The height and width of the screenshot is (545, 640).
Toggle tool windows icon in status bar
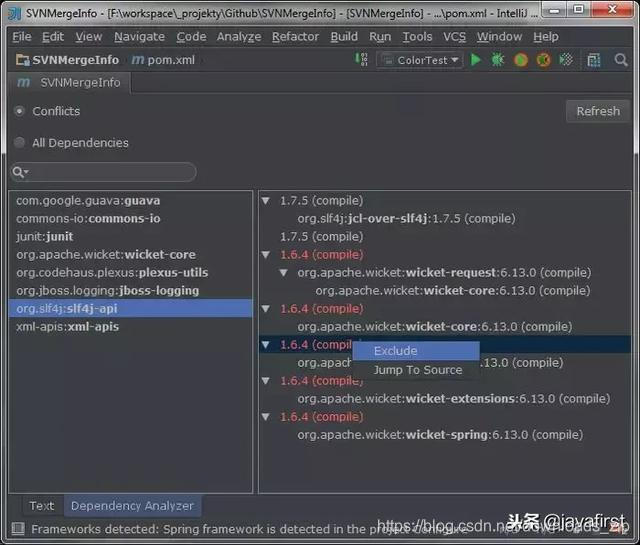coord(18,529)
